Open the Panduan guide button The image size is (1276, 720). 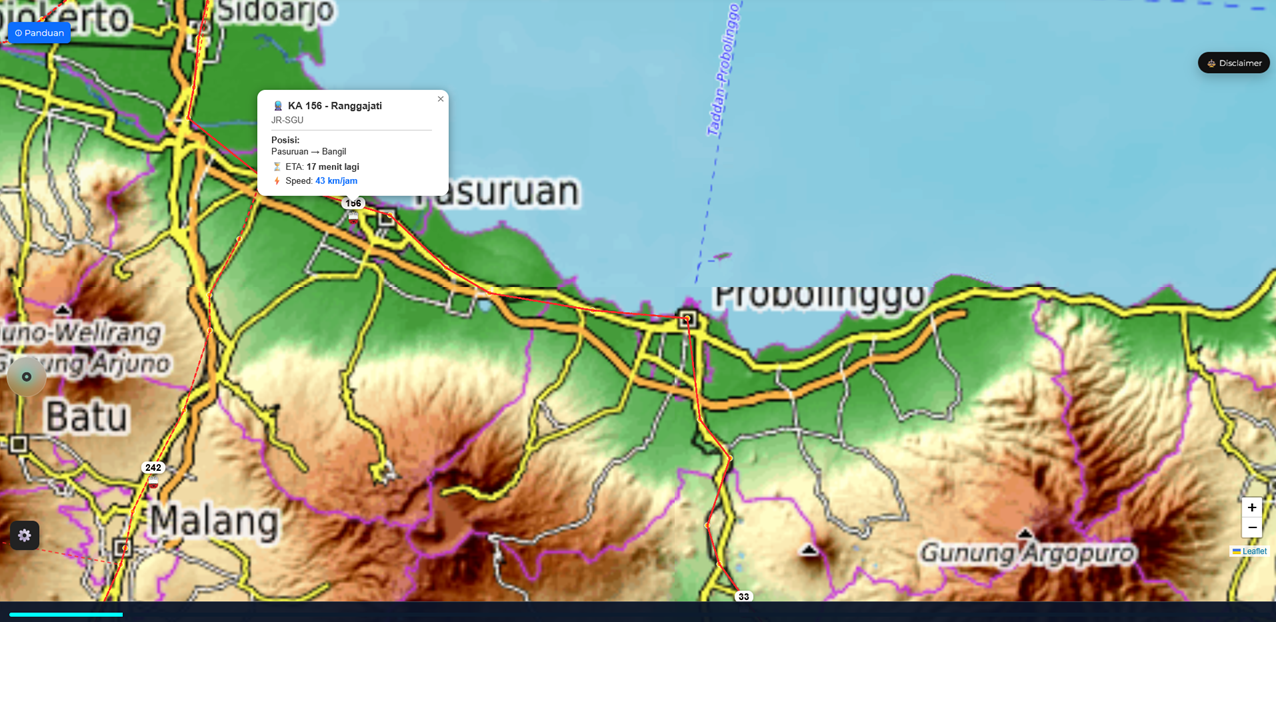pyautogui.click(x=39, y=32)
